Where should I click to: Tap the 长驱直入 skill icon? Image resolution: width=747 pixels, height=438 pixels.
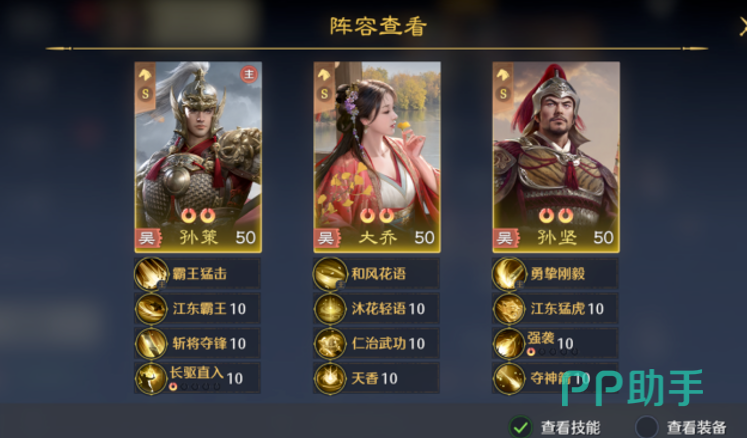point(151,378)
